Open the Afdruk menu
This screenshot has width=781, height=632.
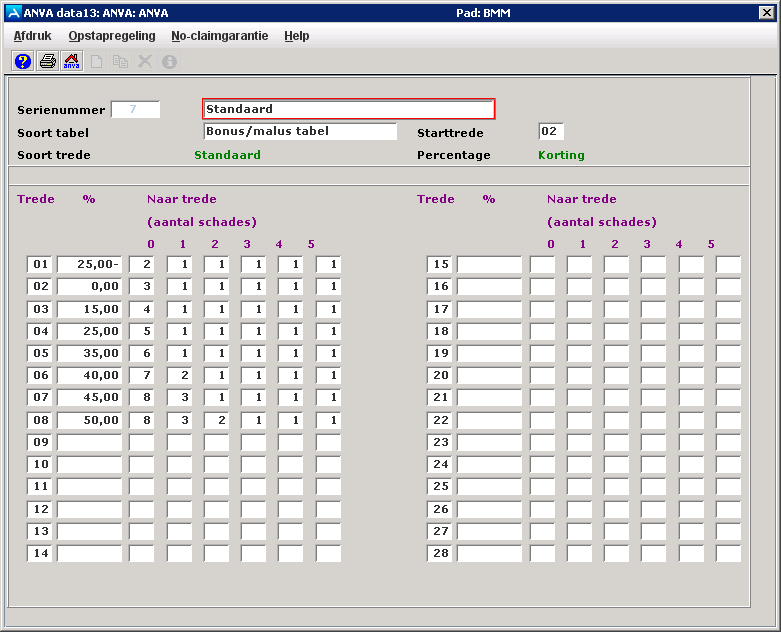point(33,36)
